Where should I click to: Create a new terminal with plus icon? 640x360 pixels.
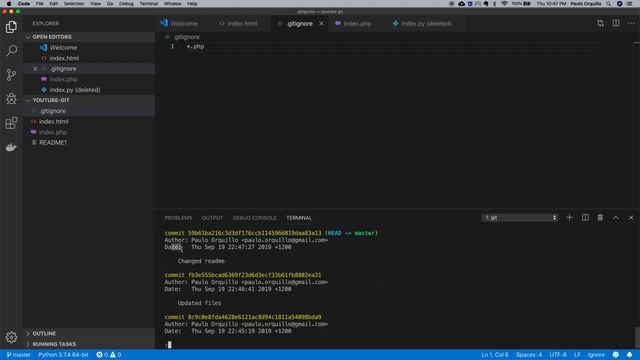click(569, 218)
